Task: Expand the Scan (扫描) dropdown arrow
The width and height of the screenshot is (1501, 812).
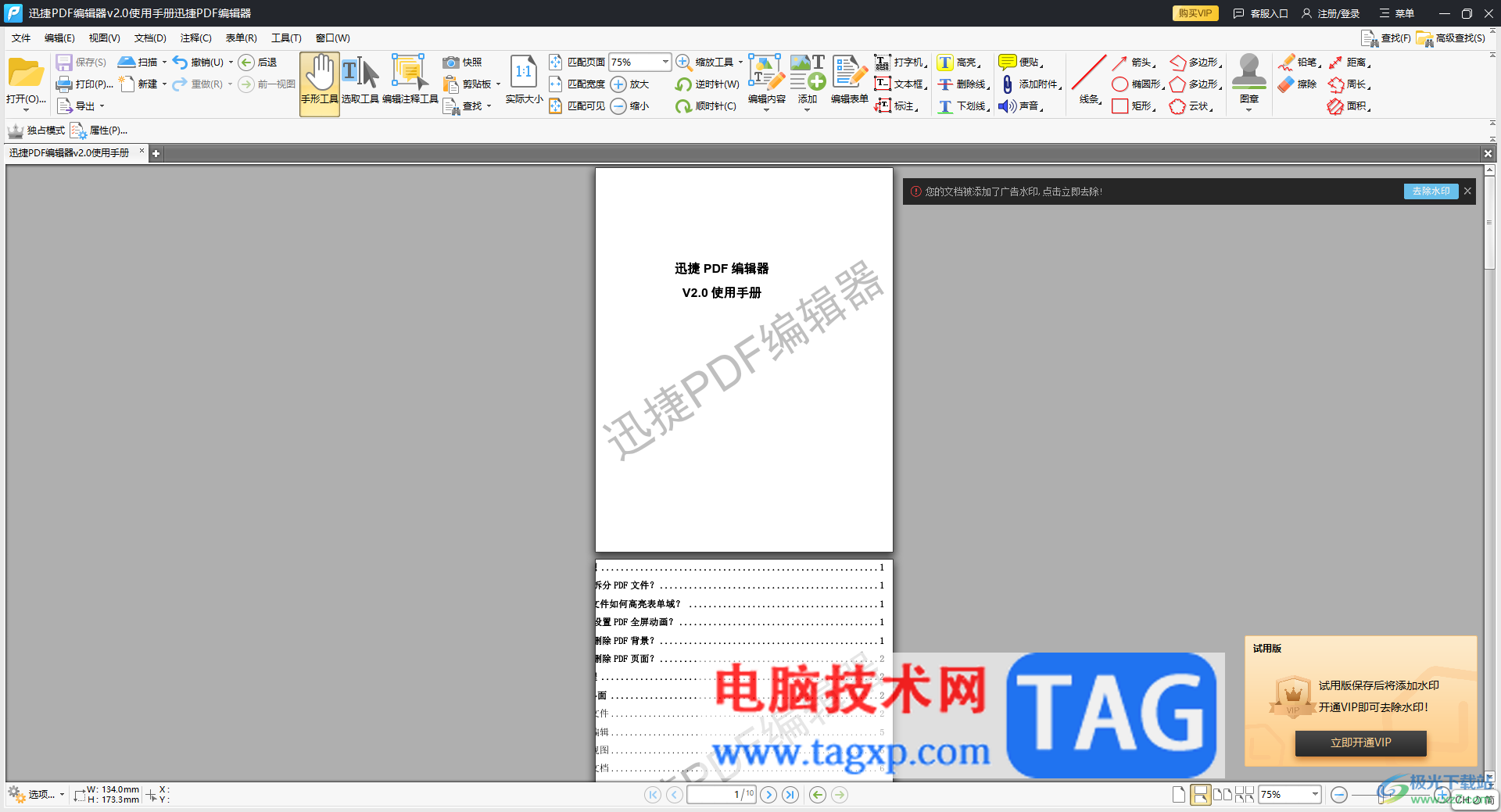Action: point(164,63)
